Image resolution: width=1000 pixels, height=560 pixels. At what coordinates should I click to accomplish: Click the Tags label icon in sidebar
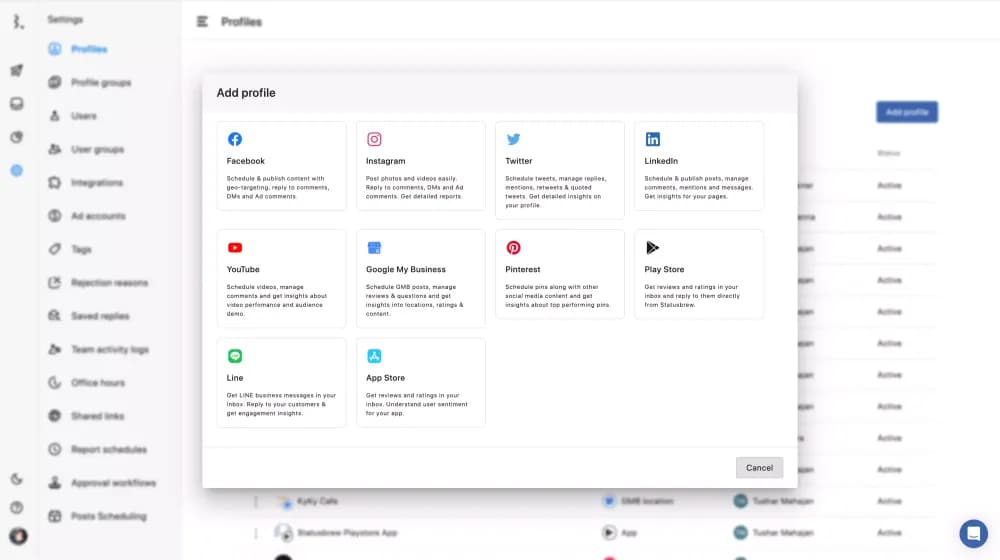(55, 249)
